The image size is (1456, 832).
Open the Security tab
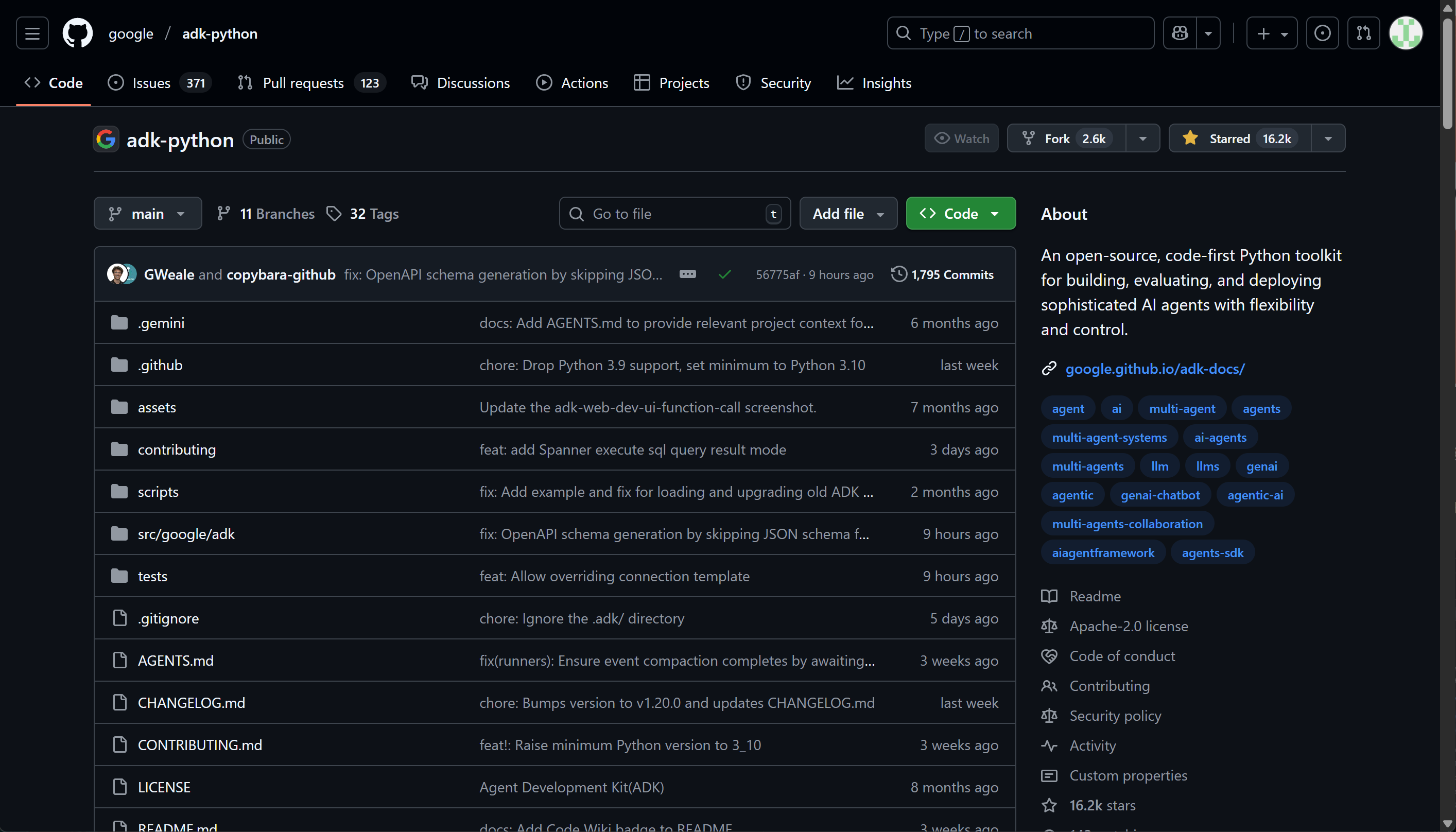coord(773,83)
